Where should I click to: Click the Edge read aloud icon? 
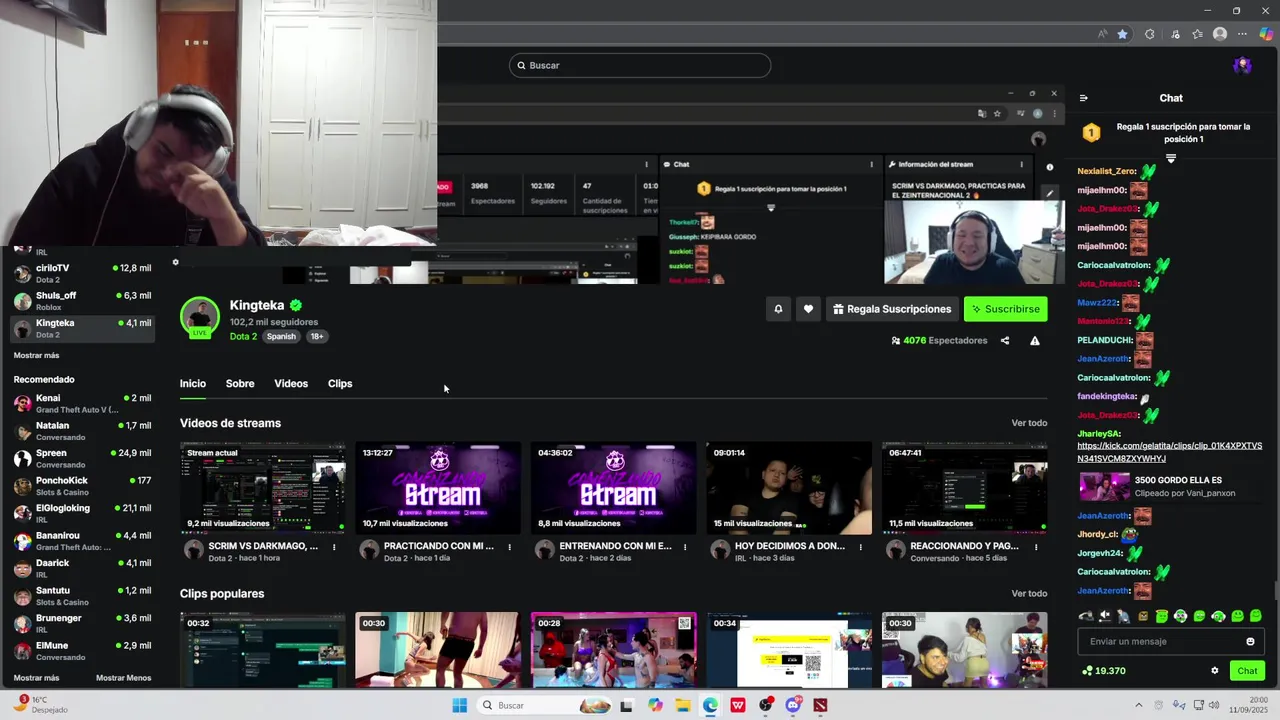pyautogui.click(x=1103, y=34)
